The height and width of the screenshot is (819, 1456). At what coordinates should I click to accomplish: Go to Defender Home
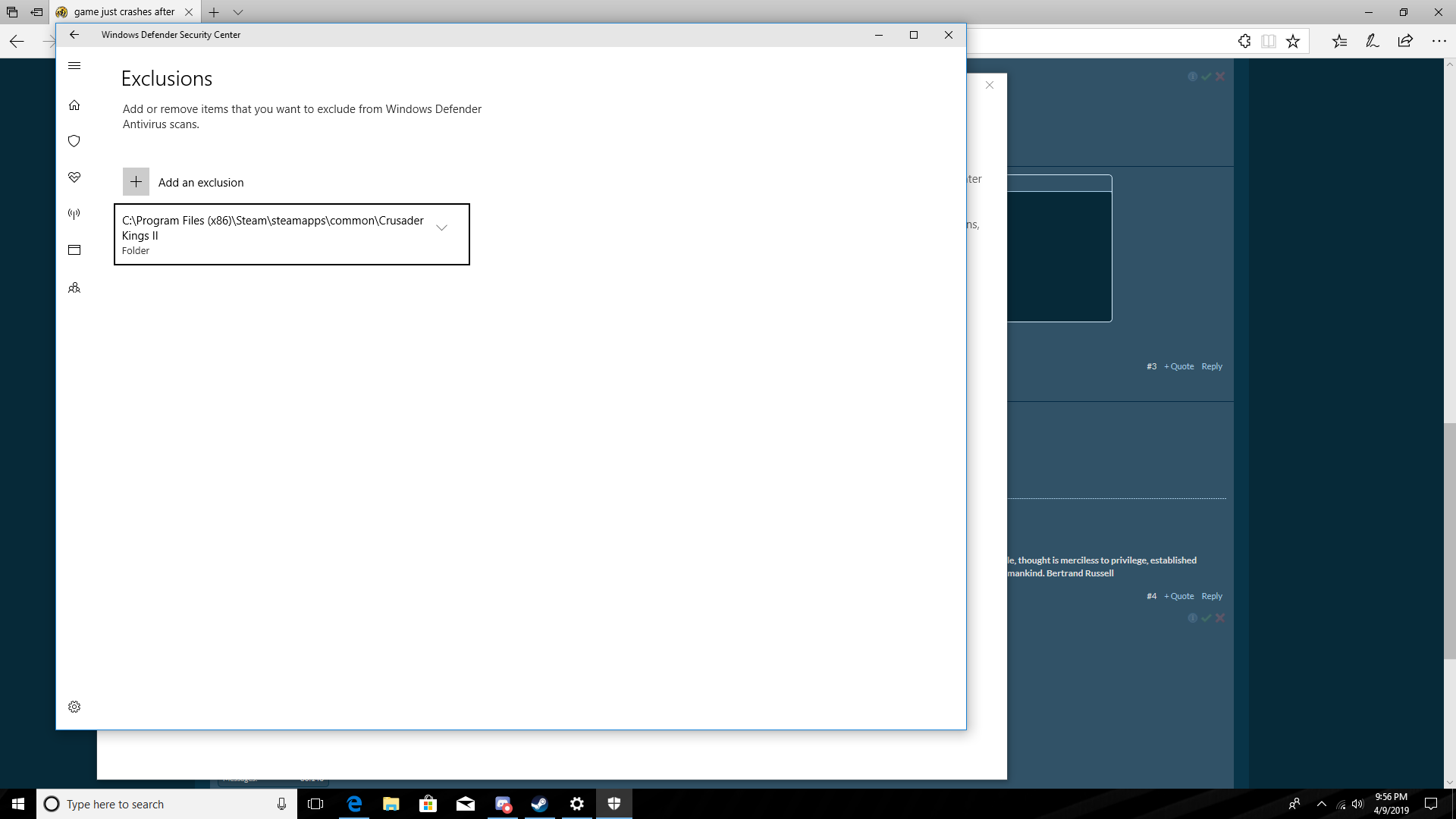coord(74,105)
